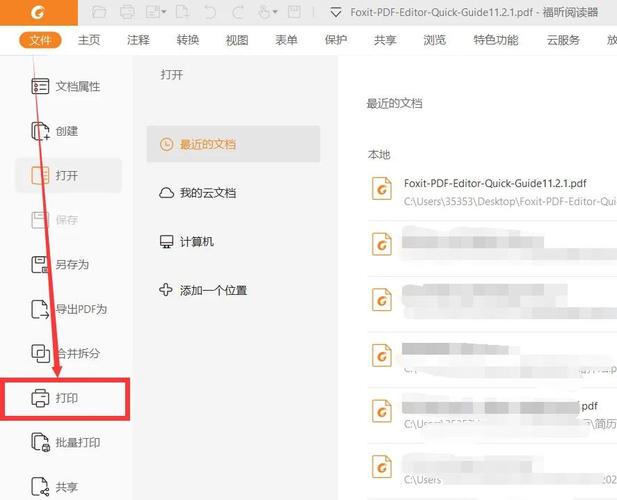
Task: Open the dropdown arrow beside the hand tool
Action: coord(275,12)
